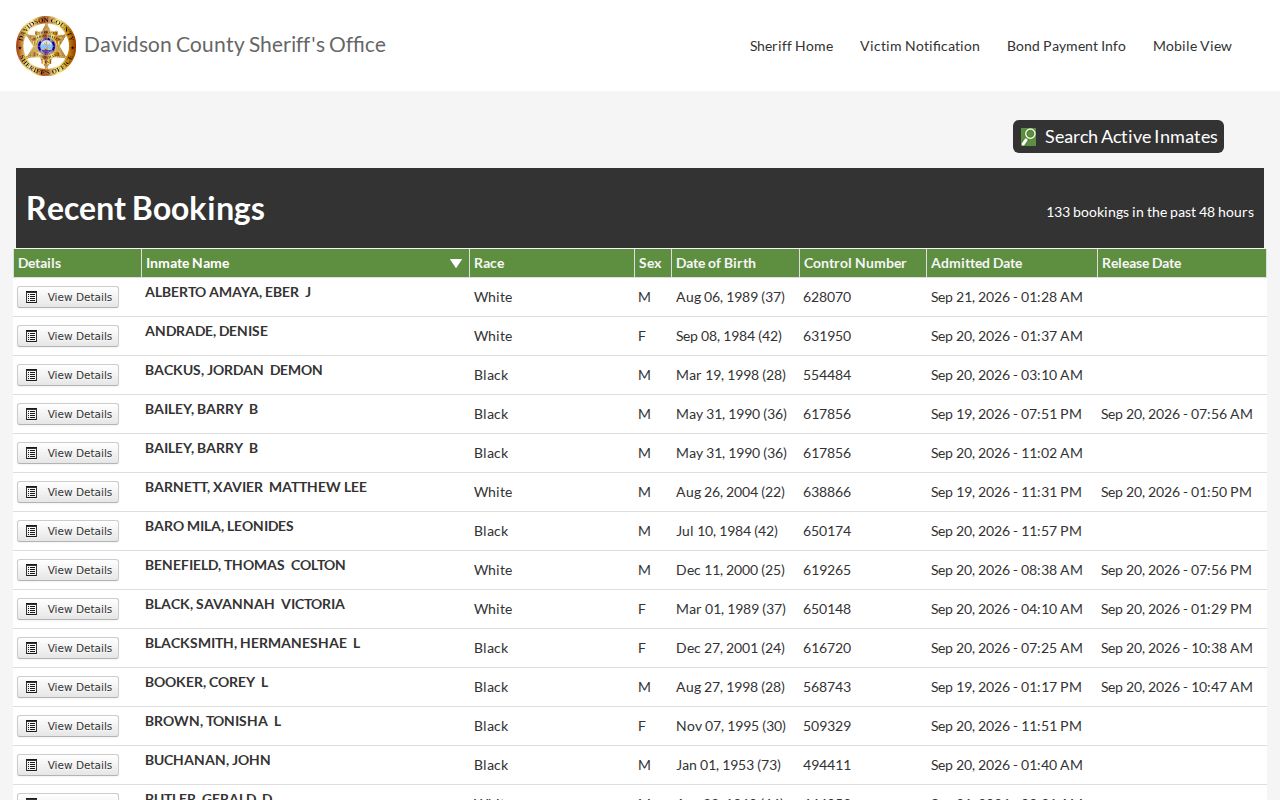Viewport: 1280px width, 800px height.
Task: Sort by the Control Number header
Action: coord(863,263)
